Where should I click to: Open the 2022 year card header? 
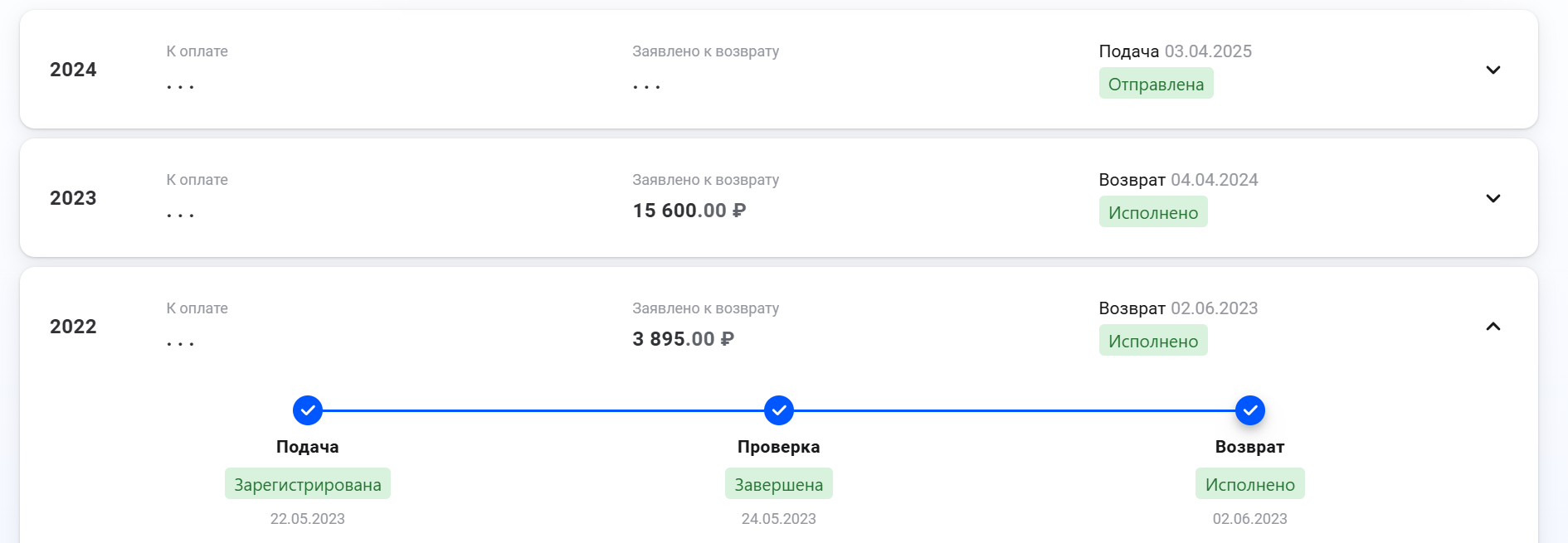point(72,327)
